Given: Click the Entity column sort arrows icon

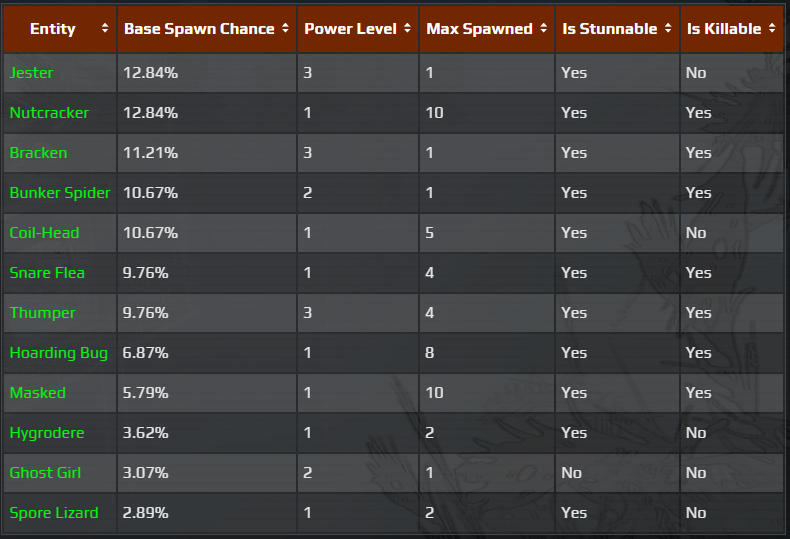Looking at the screenshot, I should [105, 30].
